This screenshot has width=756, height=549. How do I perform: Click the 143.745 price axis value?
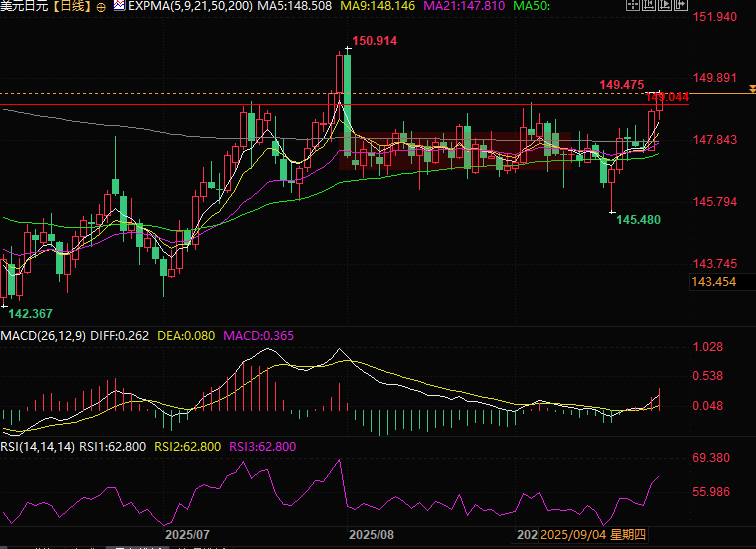click(x=715, y=264)
